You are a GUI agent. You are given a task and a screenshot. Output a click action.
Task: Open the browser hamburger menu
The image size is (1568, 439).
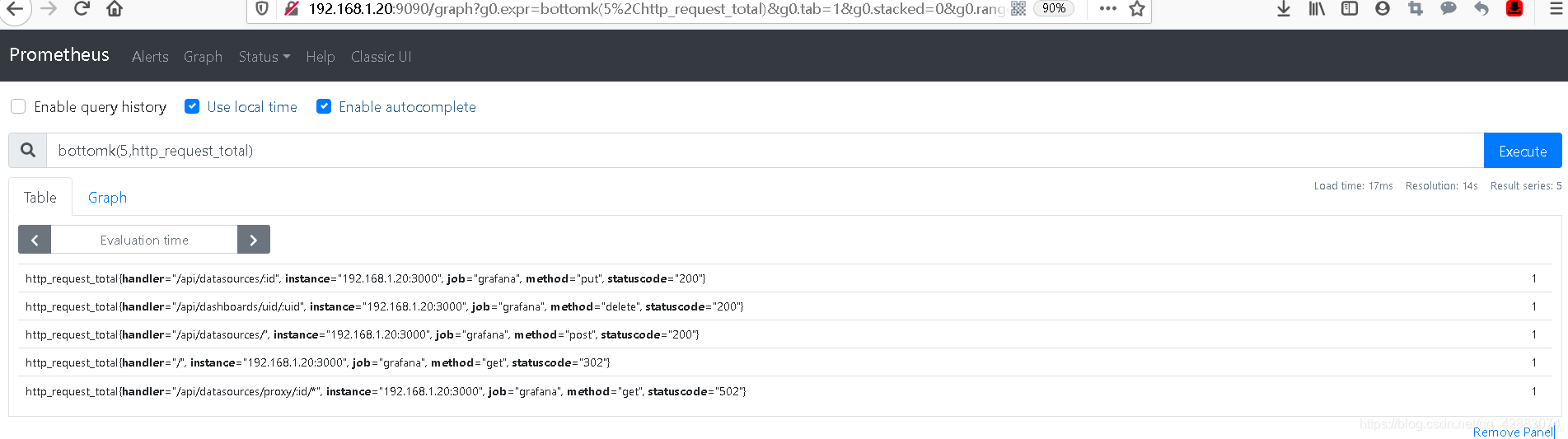point(1556,9)
